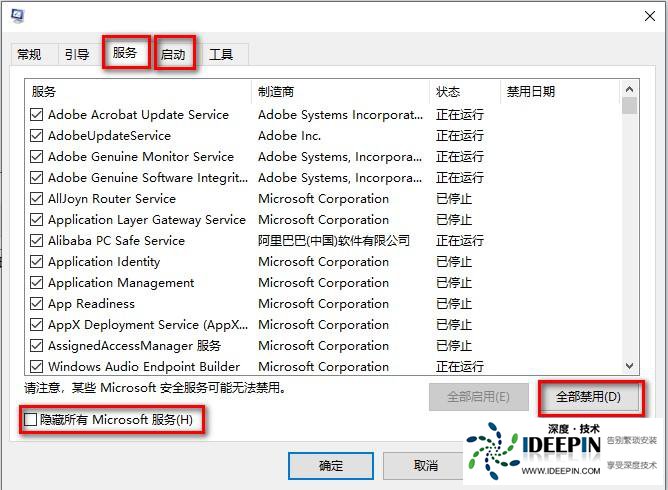
Task: Select the Adobe Inc. manufacturer cell
Action: coord(289,135)
